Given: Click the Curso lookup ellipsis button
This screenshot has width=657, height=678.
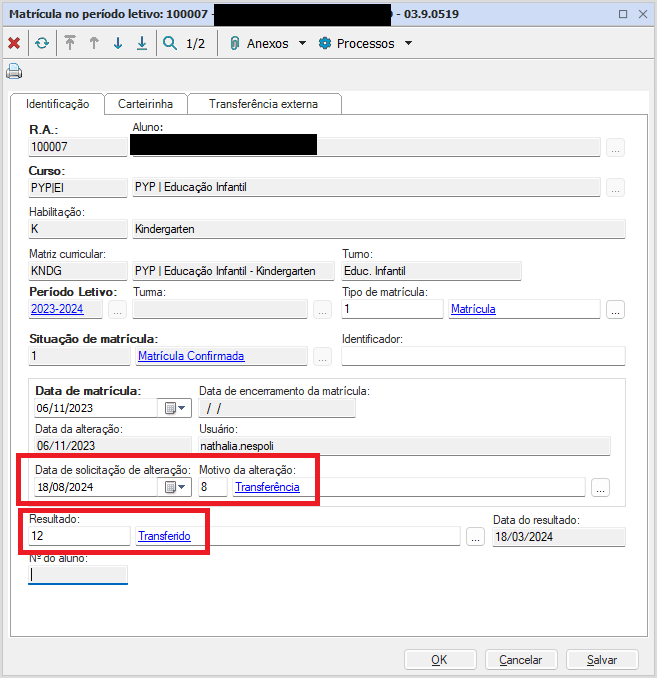Looking at the screenshot, I should click(615, 188).
